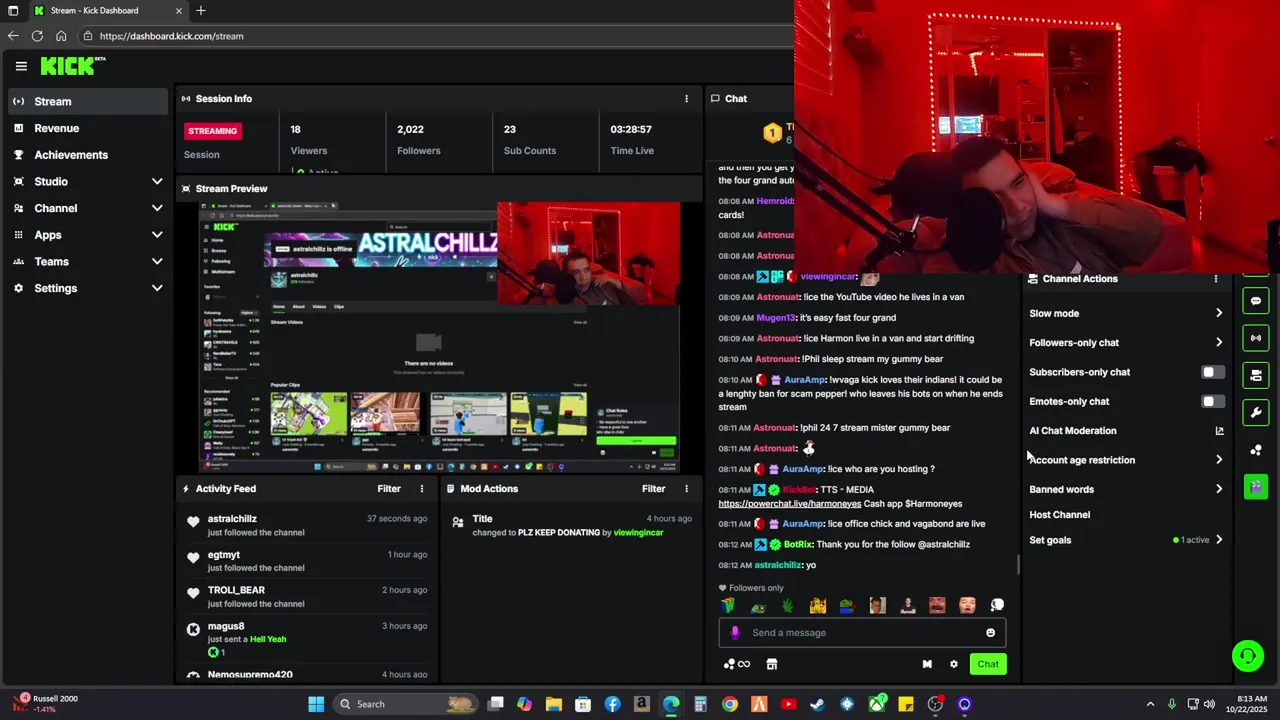This screenshot has width=1280, height=720.
Task: Select Revenue in the sidebar
Action: tap(88, 128)
